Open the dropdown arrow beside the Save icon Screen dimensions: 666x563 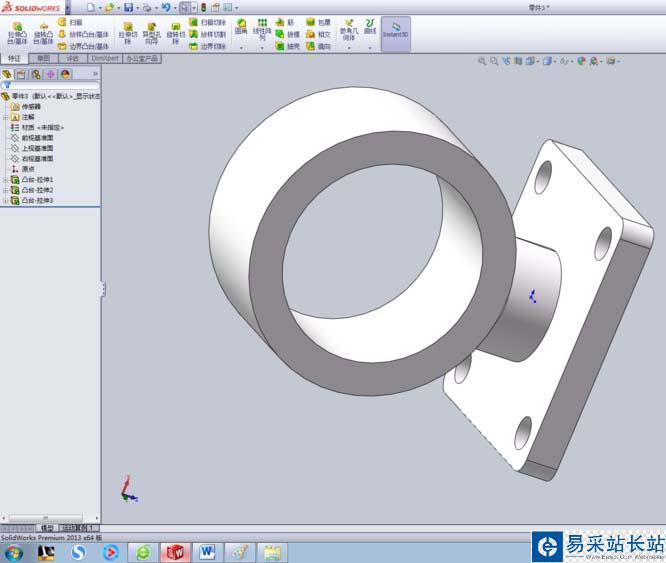(x=137, y=8)
